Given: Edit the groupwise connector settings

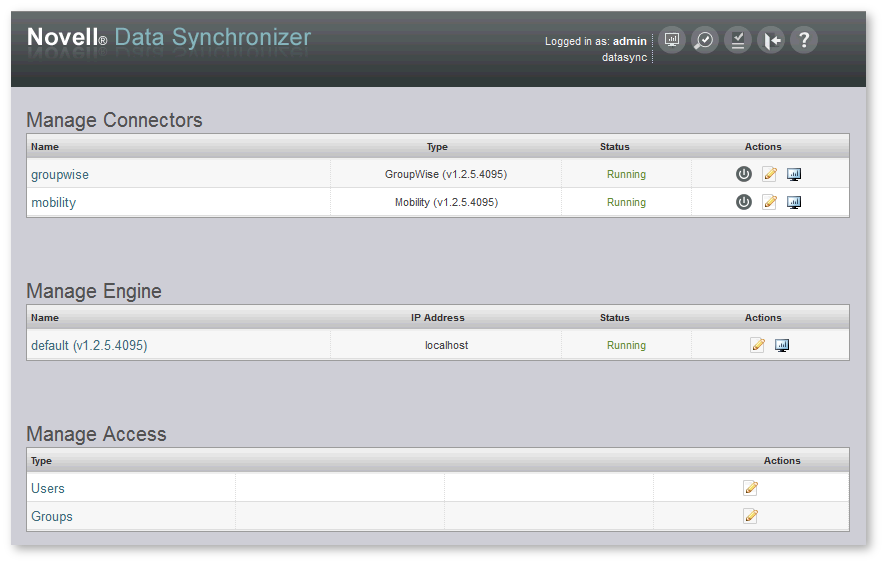Looking at the screenshot, I should point(769,174).
